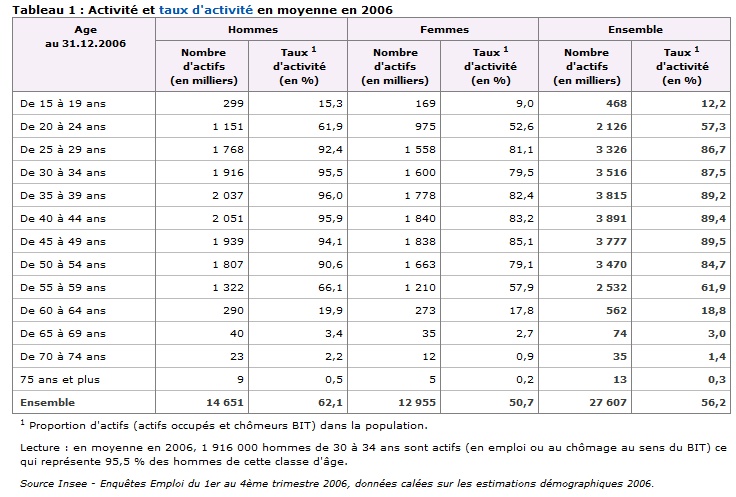
Task: Click the 'Hommes' column group header
Action: coord(253,30)
